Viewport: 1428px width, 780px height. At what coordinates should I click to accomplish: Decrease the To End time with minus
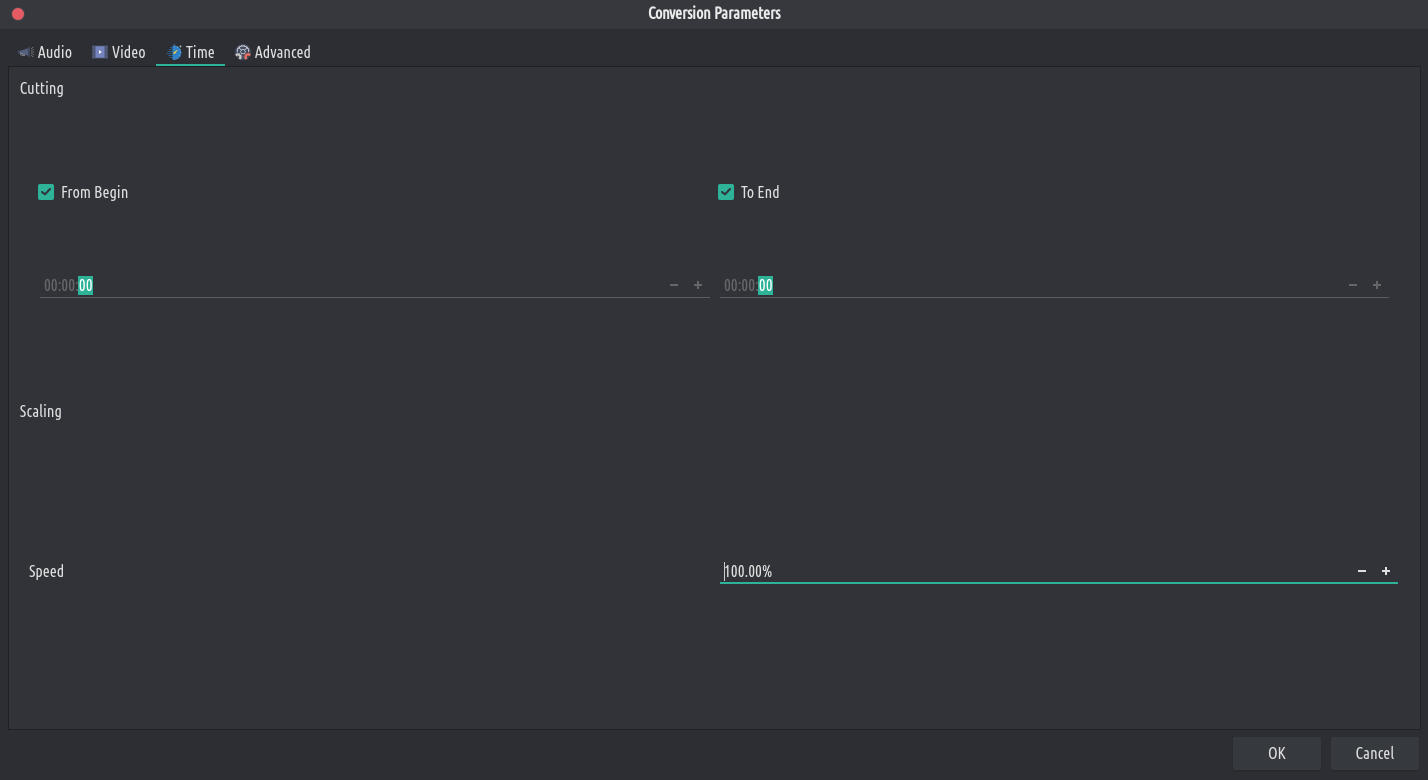(1353, 286)
